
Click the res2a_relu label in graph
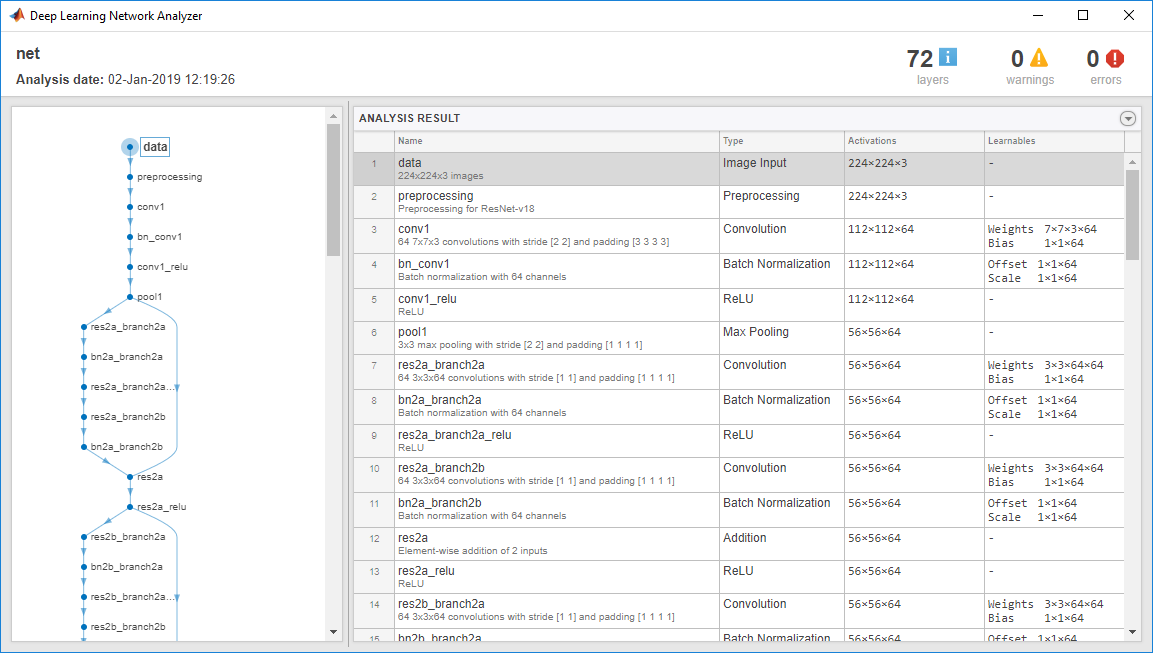(162, 507)
